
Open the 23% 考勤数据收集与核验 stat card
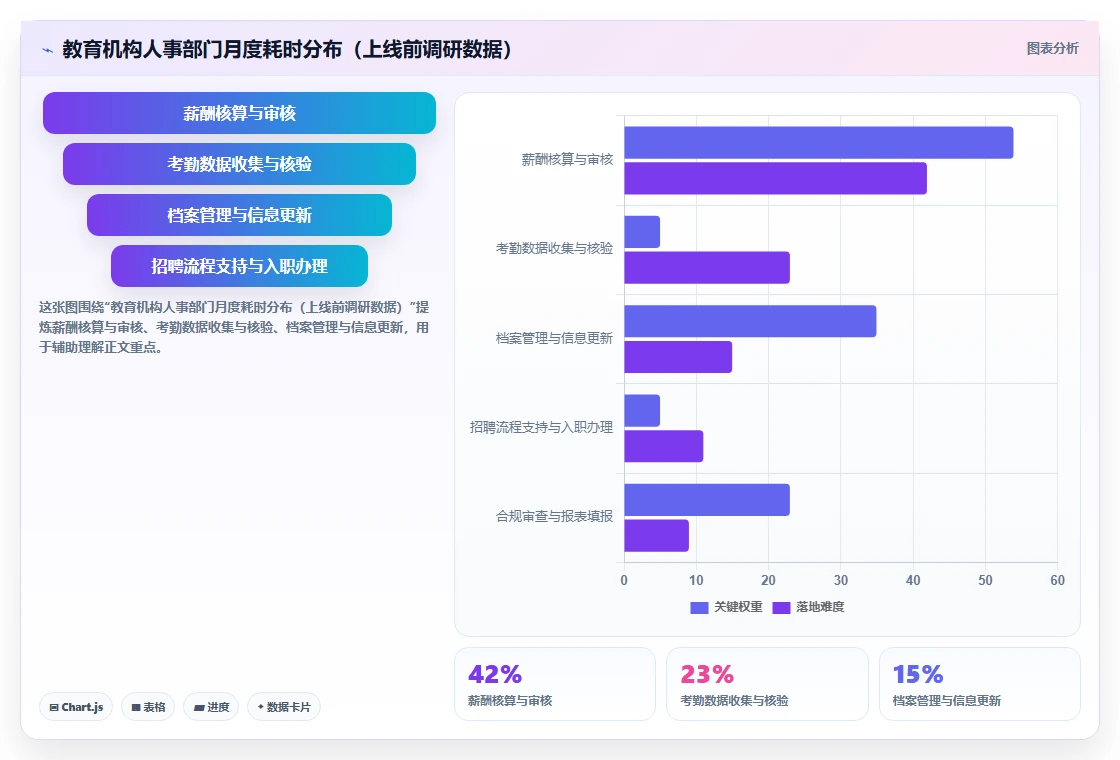click(767, 684)
